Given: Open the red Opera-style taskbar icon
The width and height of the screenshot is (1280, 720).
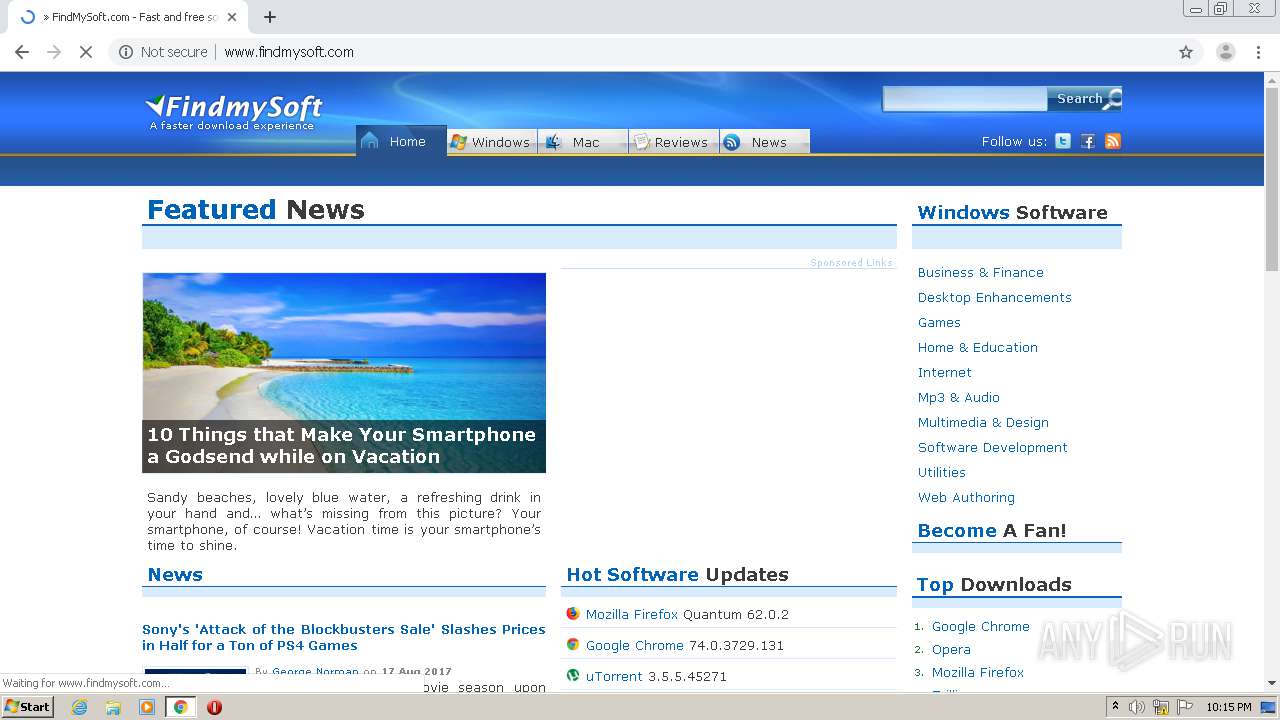Looking at the screenshot, I should pyautogui.click(x=214, y=707).
